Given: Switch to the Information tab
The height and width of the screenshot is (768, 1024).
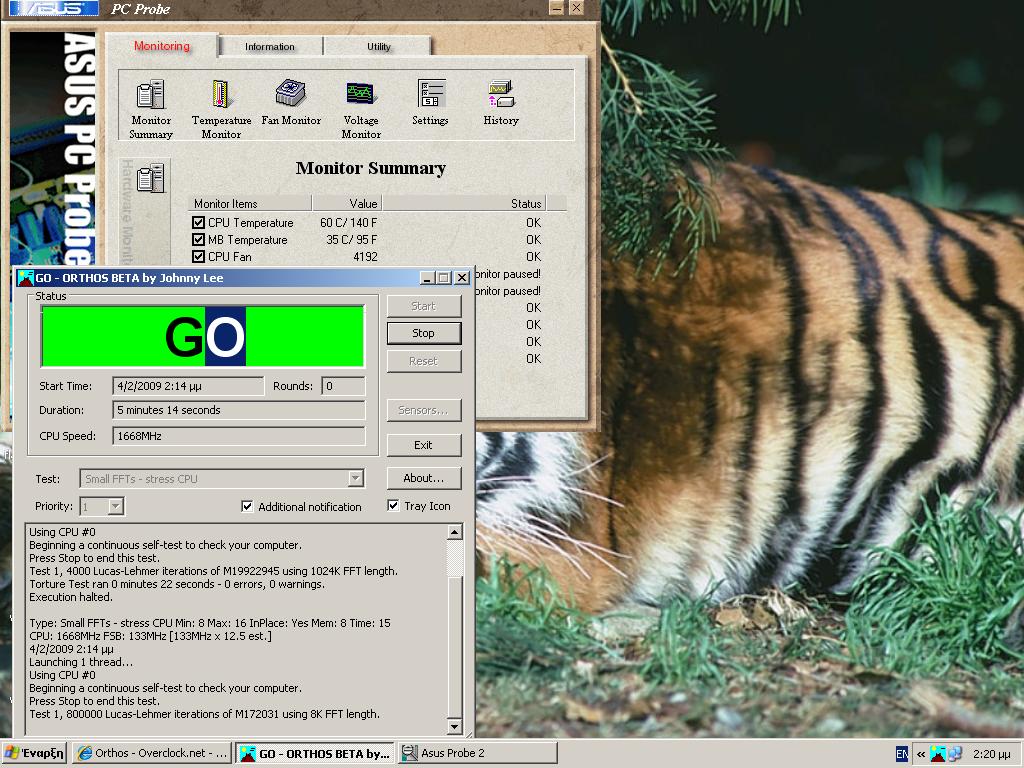Looking at the screenshot, I should click(270, 46).
